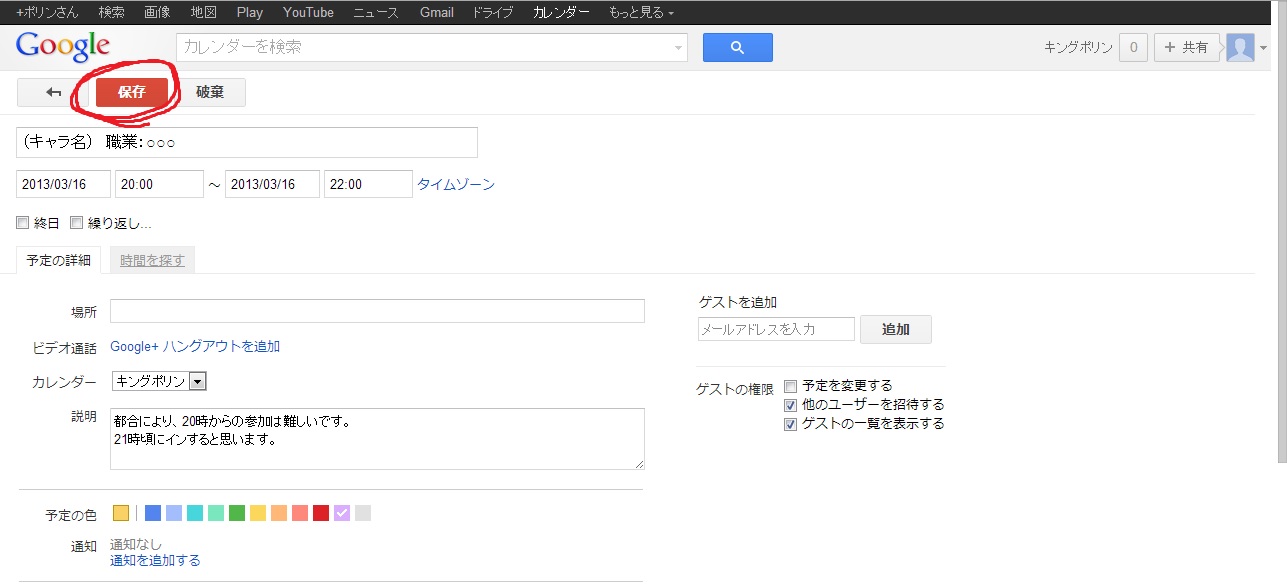The width and height of the screenshot is (1287, 585).
Task: Click the plus 共有 share button
Action: [x=1187, y=47]
